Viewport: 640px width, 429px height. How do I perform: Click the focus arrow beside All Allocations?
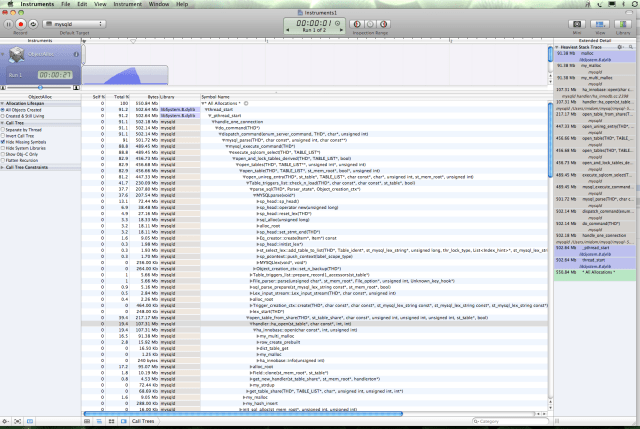(246, 104)
